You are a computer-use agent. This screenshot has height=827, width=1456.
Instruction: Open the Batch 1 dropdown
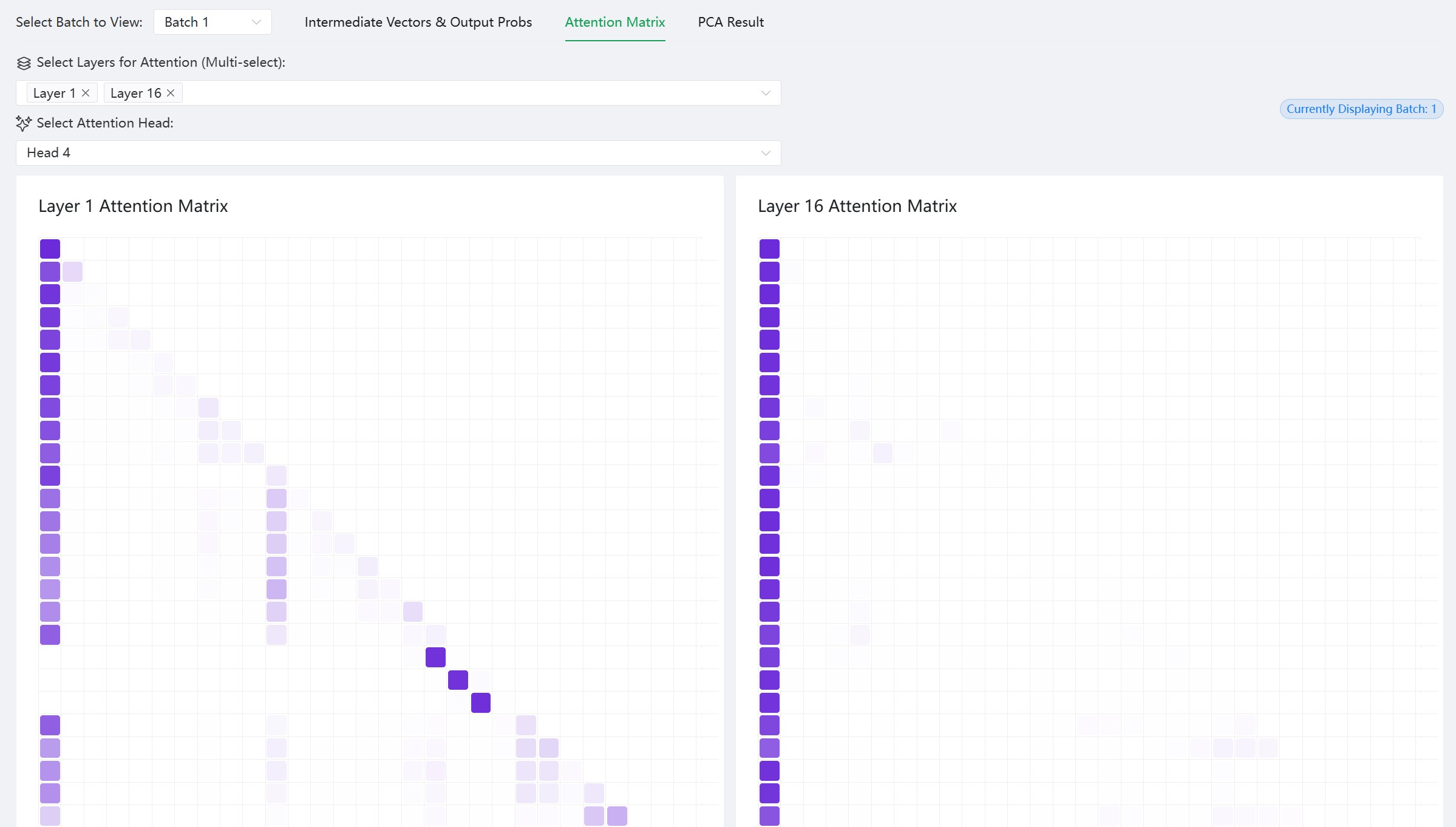(x=212, y=22)
